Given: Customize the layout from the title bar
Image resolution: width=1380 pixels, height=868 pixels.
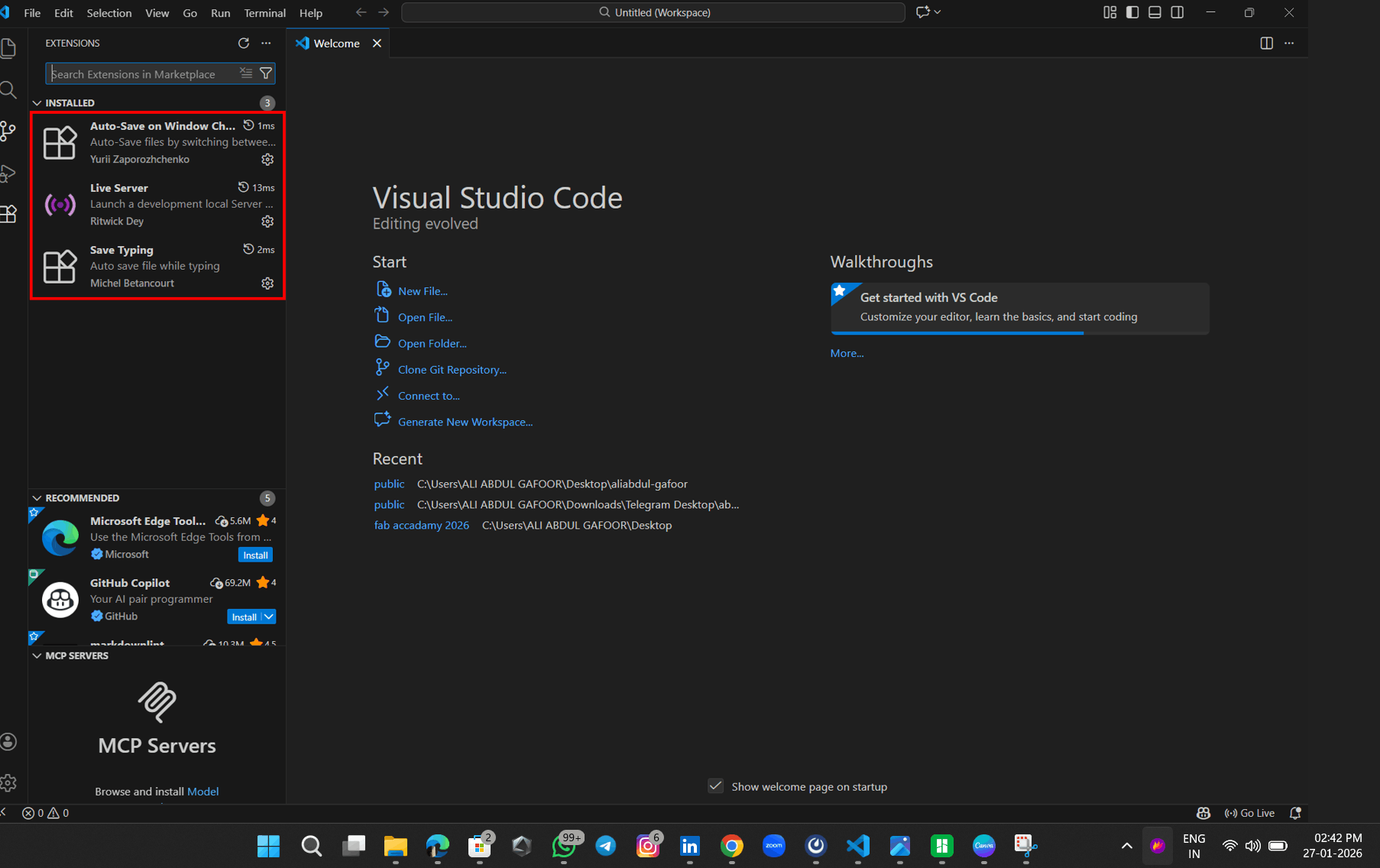Looking at the screenshot, I should (1110, 12).
